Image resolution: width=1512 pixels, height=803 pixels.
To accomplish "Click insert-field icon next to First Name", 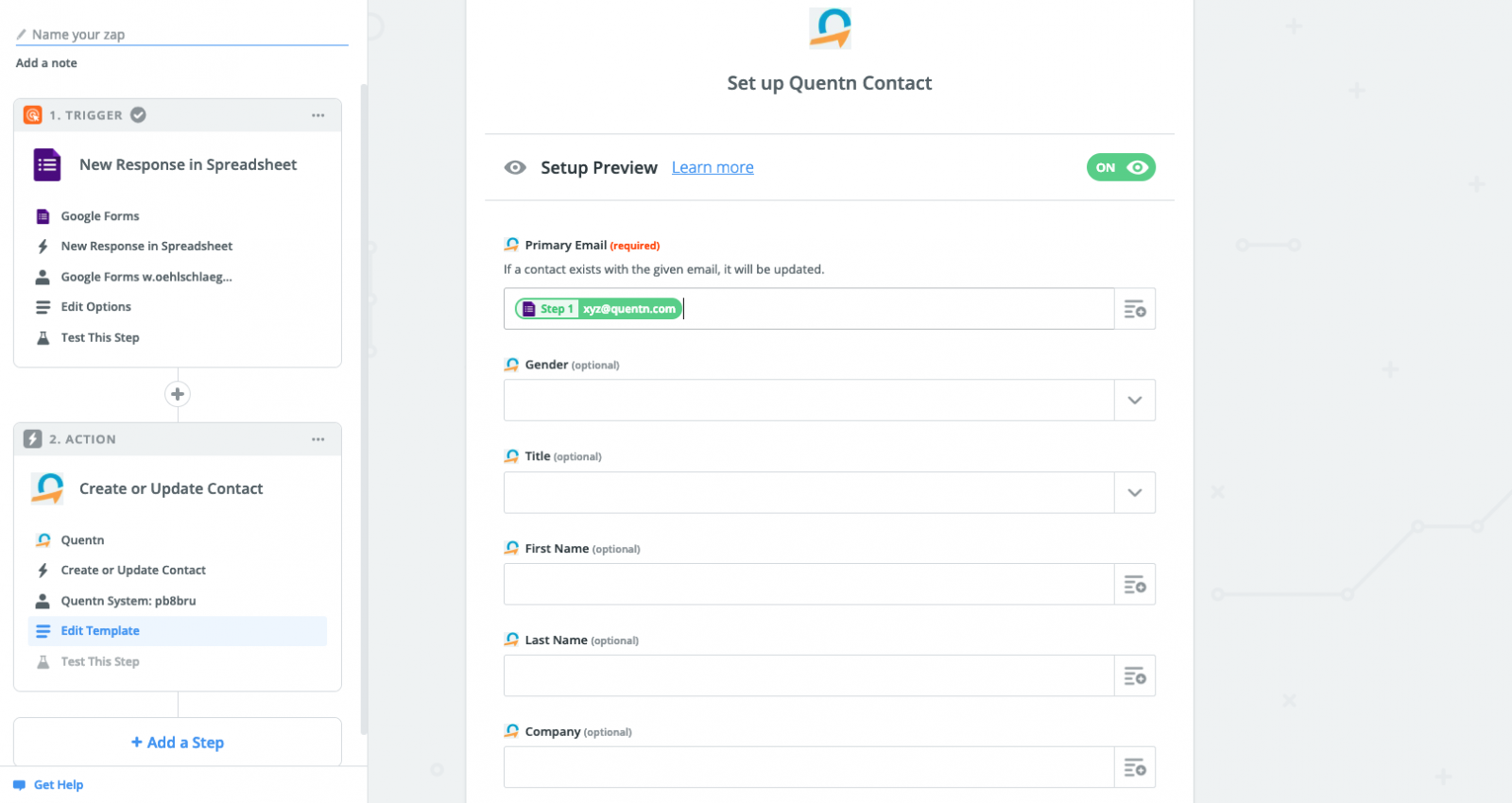I will point(1134,585).
